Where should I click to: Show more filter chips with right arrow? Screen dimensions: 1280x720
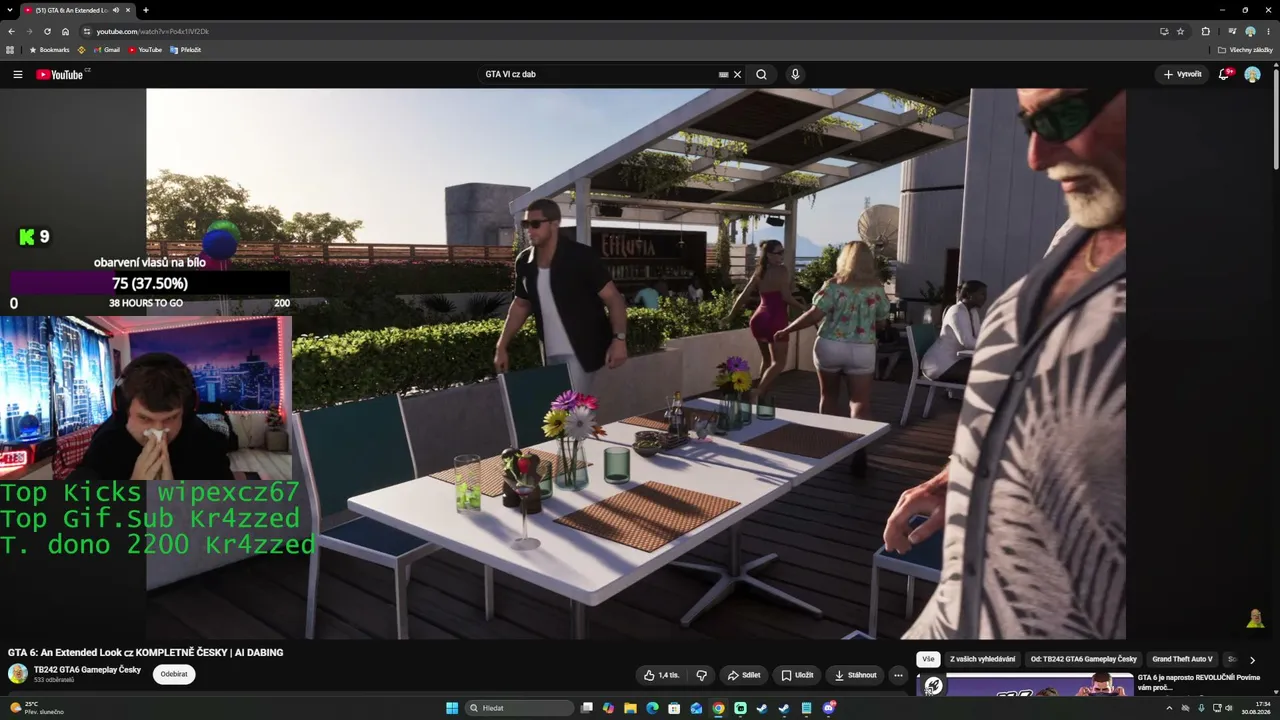[x=1252, y=660]
